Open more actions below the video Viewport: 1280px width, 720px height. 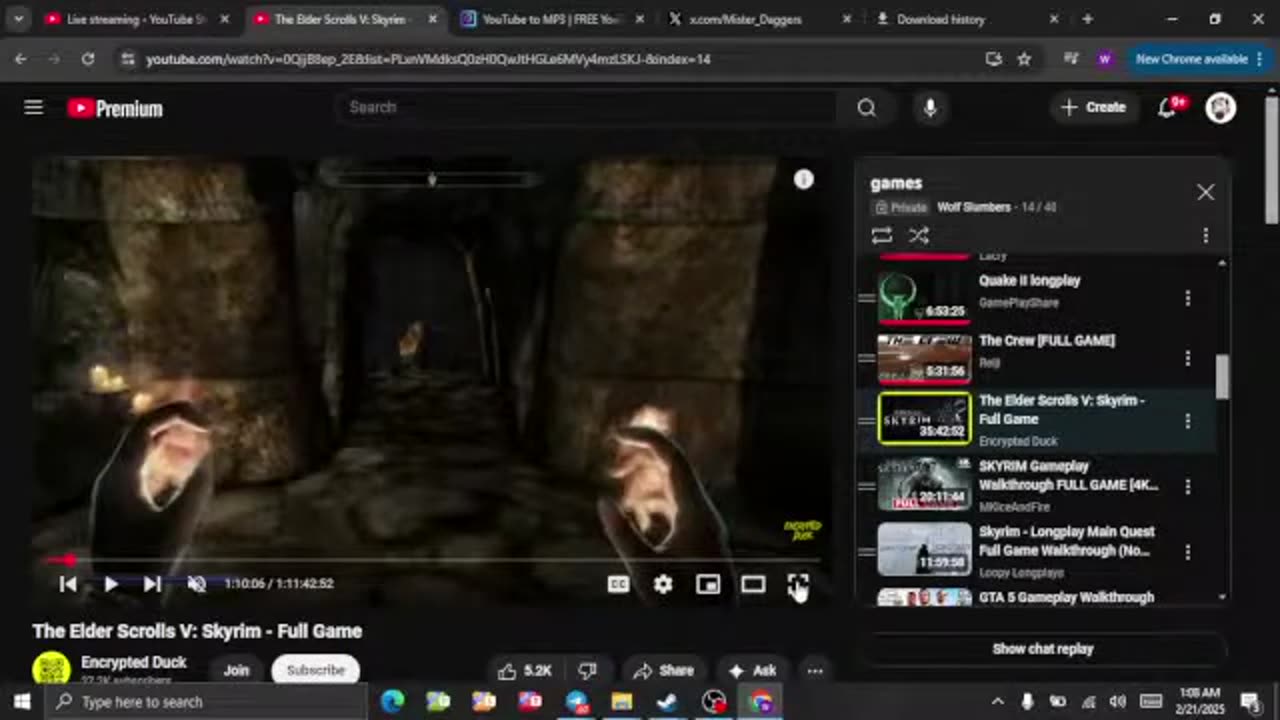pyautogui.click(x=815, y=670)
